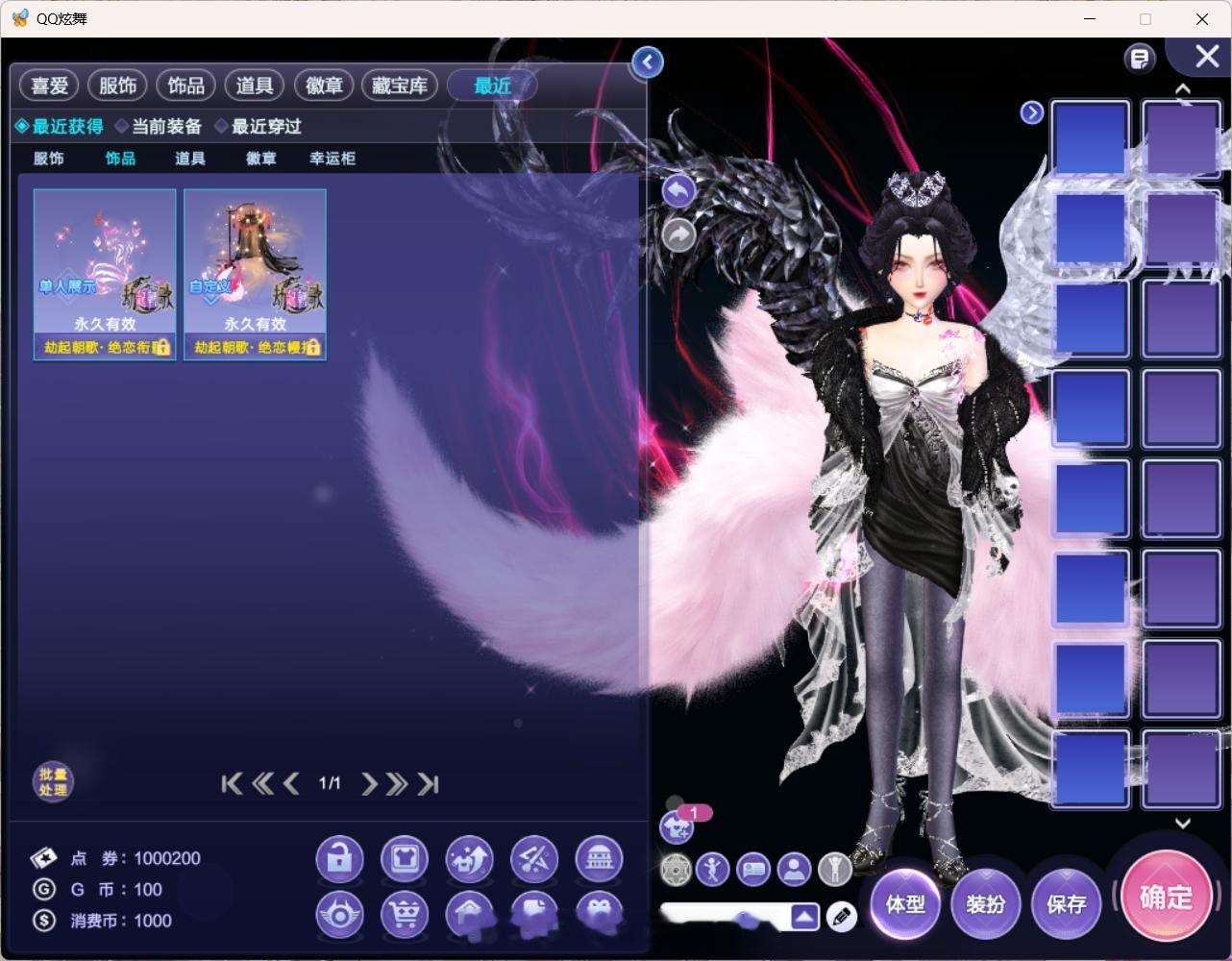Confirm with the pink 确定 button
Screen dimensions: 1232x961
(1166, 898)
